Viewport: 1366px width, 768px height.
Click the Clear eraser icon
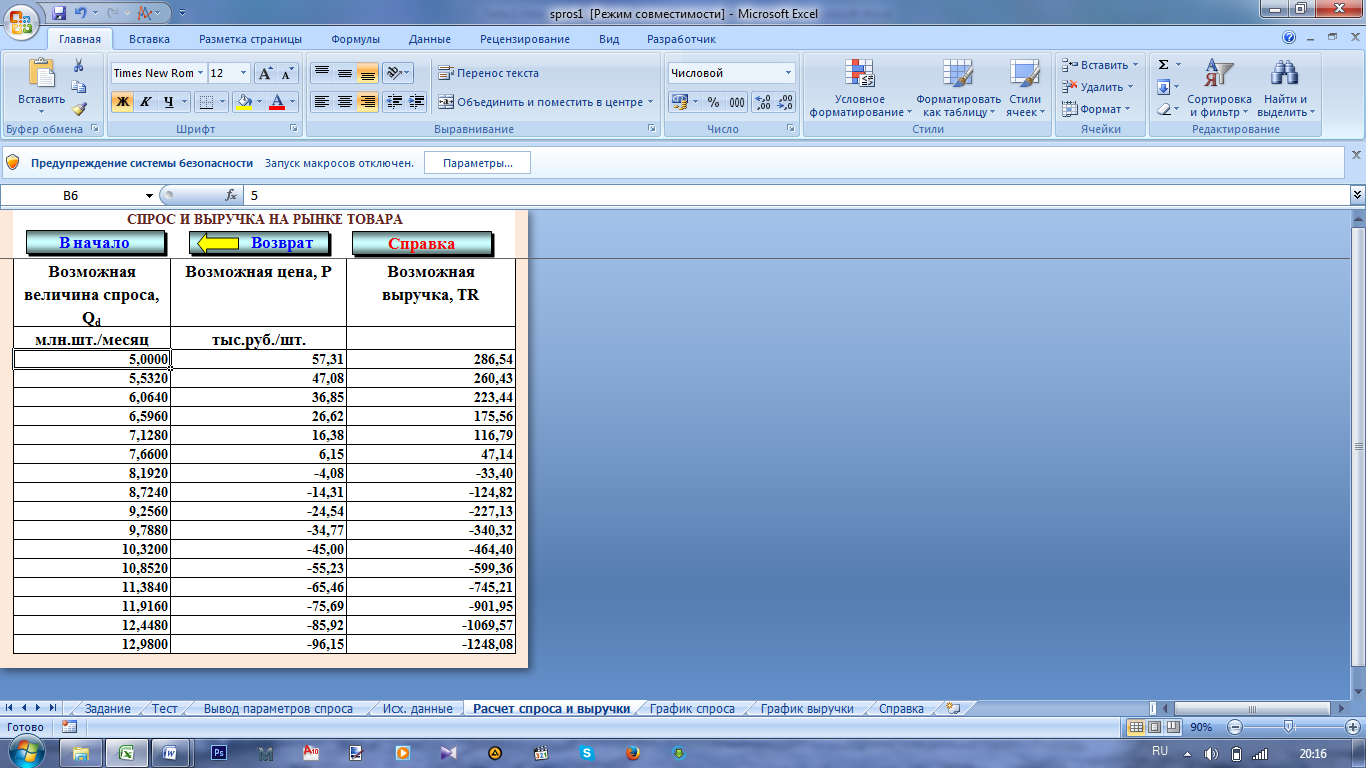click(x=1163, y=109)
